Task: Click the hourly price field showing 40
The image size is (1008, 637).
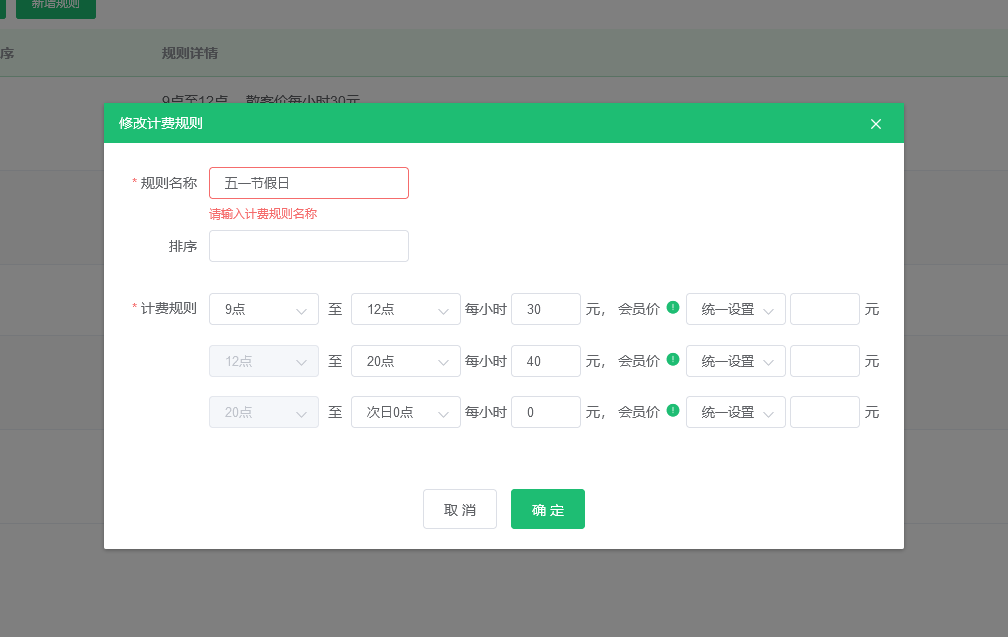Action: [x=546, y=361]
